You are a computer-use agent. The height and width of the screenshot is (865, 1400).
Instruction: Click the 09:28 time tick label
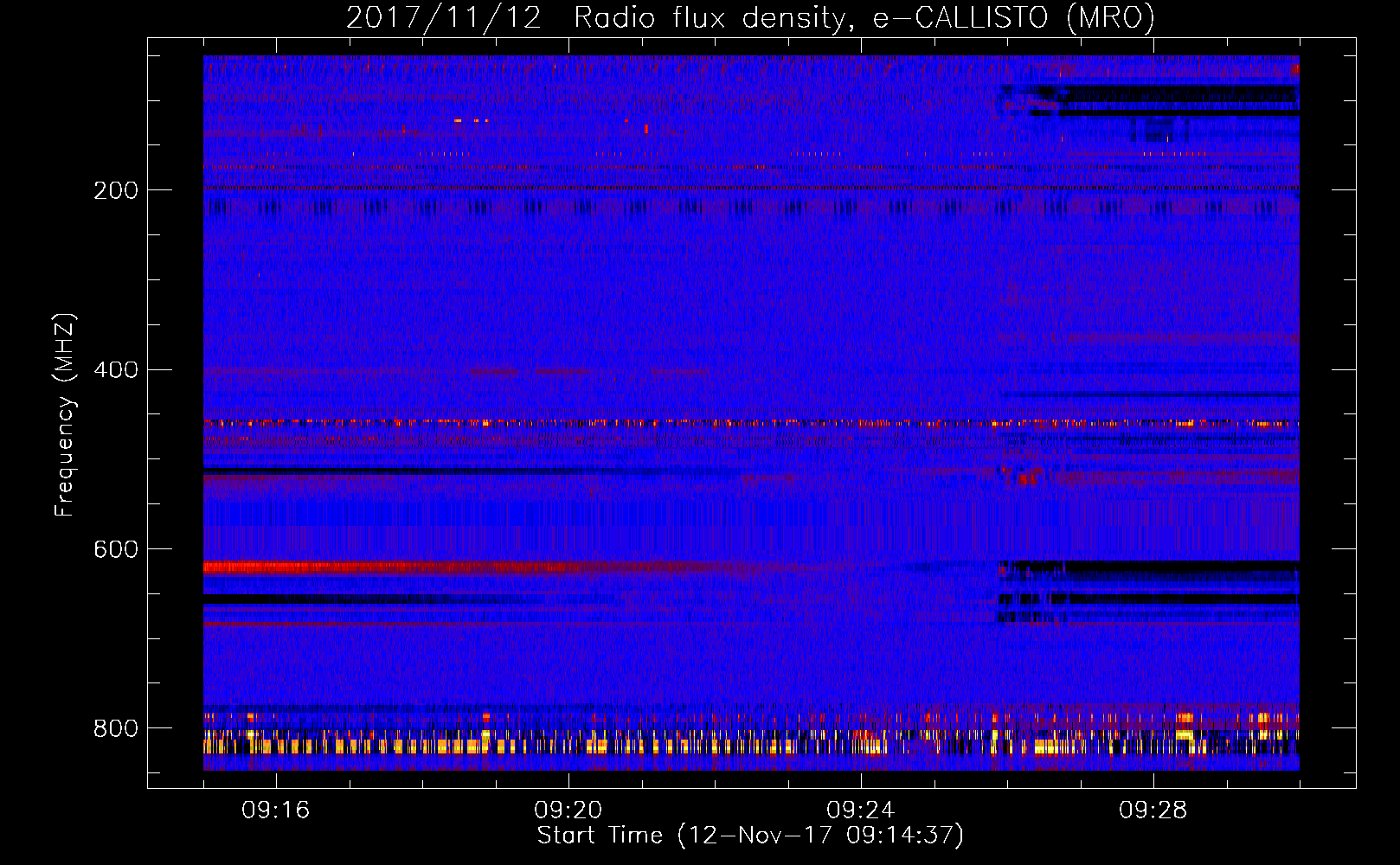[x=1153, y=811]
